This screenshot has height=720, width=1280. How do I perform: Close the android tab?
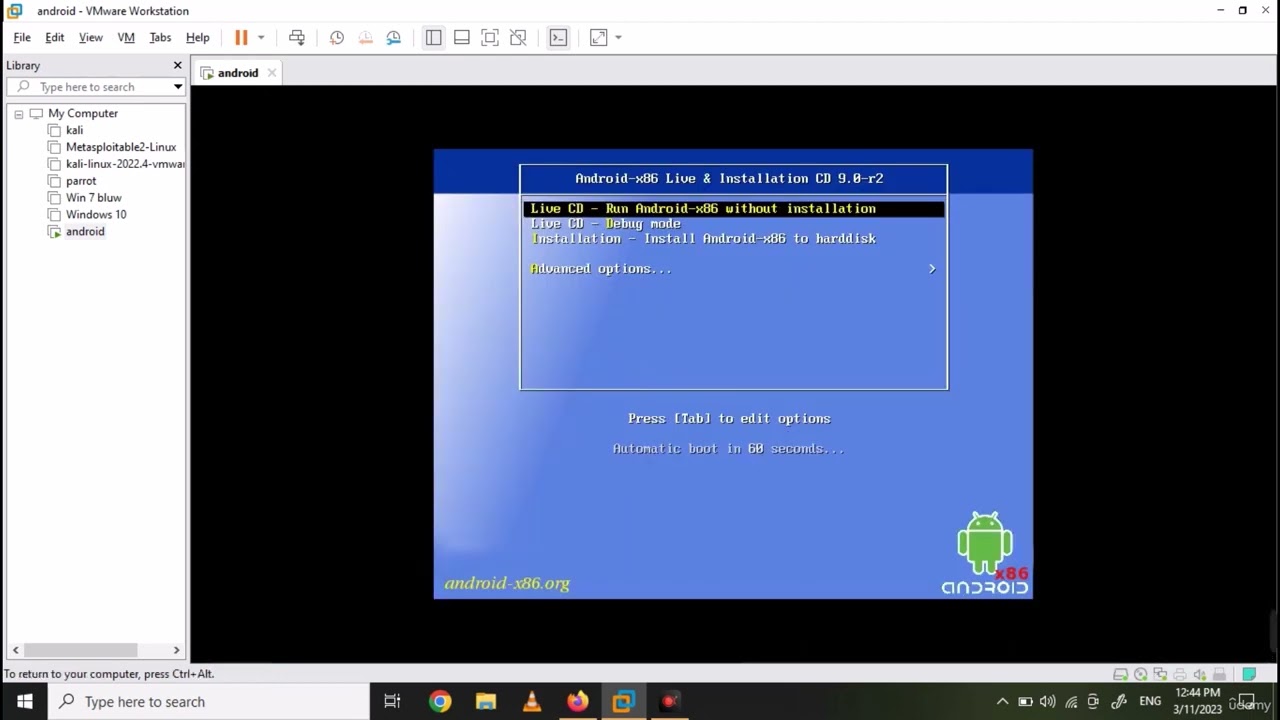[x=272, y=73]
